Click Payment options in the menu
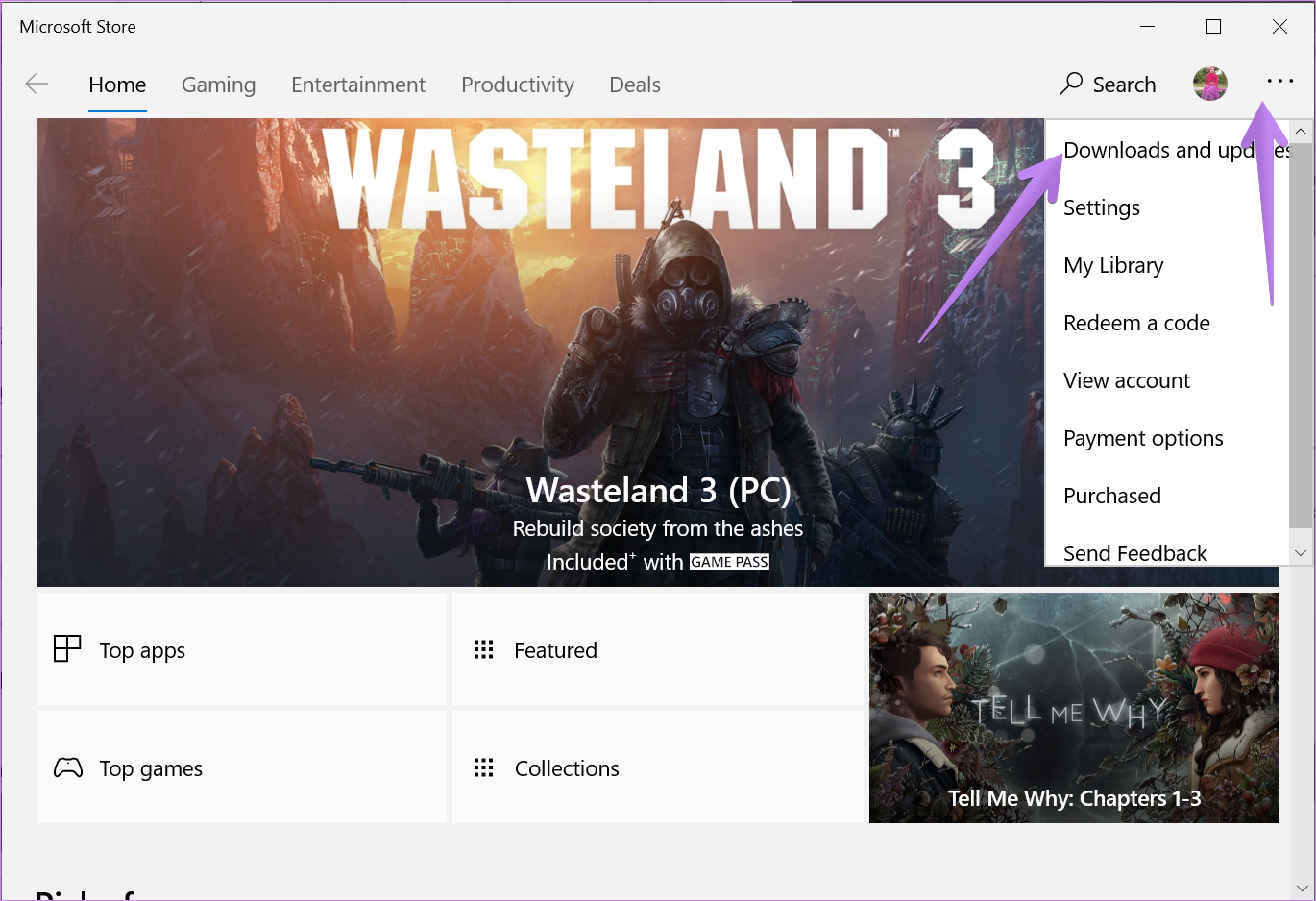The height and width of the screenshot is (901, 1316). (x=1166, y=438)
